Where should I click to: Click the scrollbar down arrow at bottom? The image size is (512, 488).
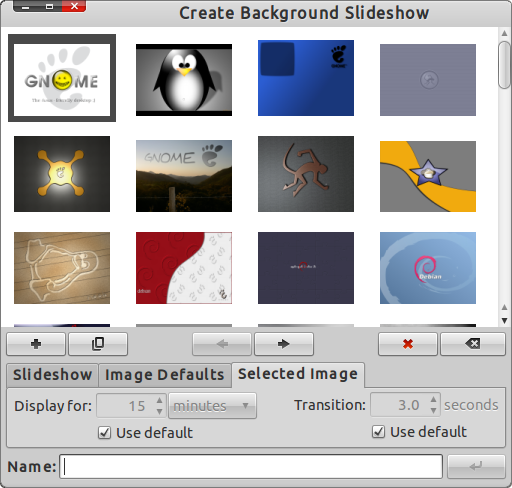pos(504,321)
